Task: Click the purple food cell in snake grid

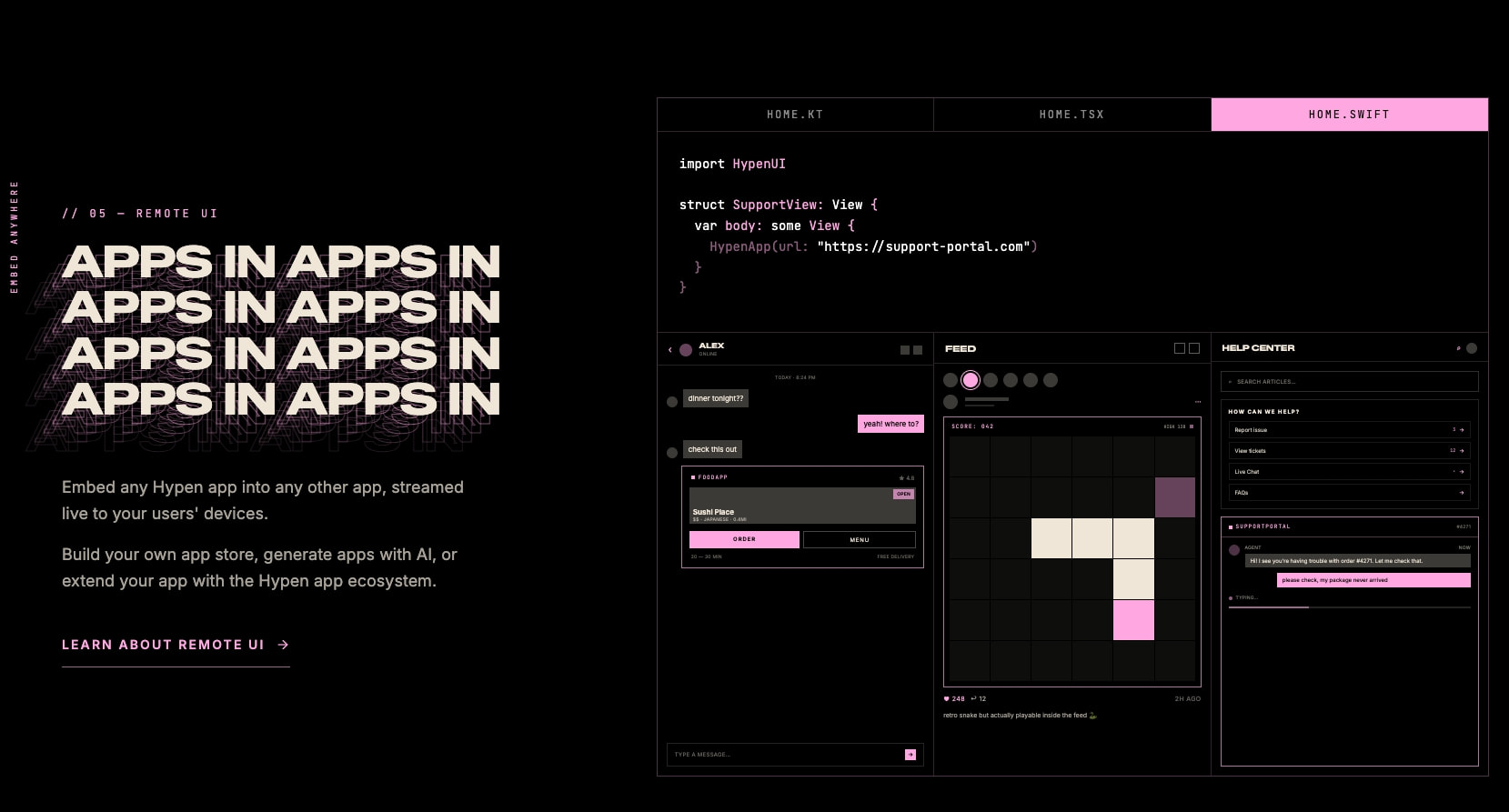Action: click(1174, 497)
